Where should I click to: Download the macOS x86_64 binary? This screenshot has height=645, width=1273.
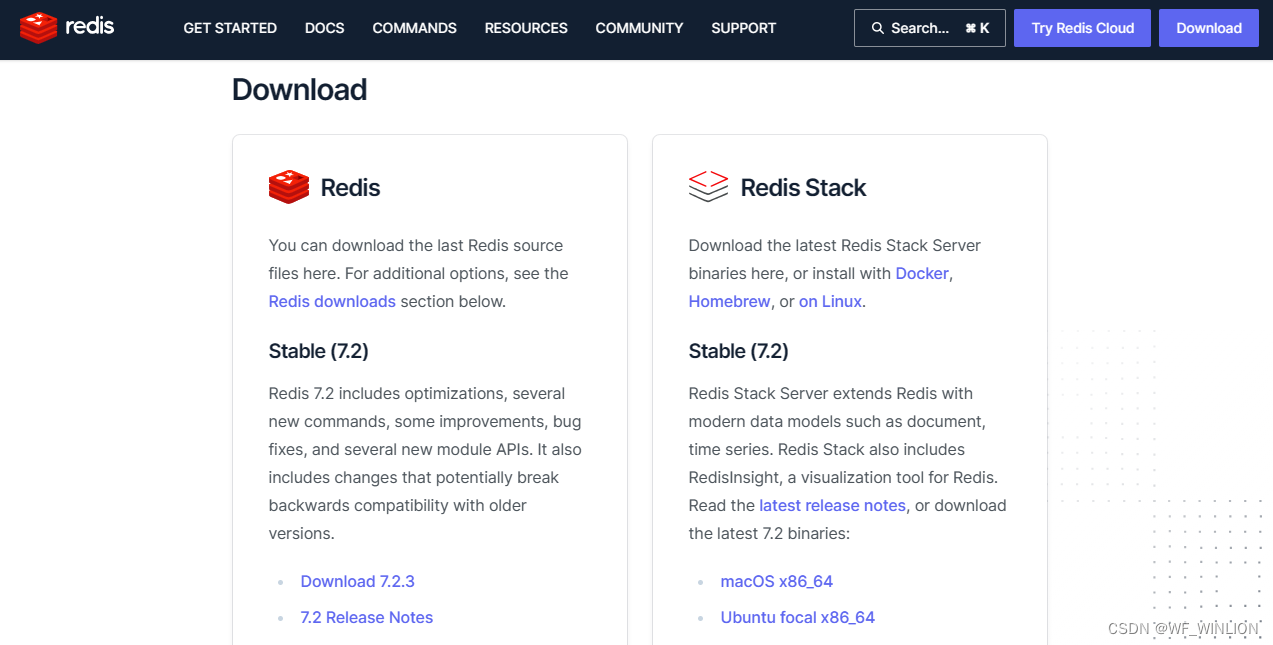(x=777, y=581)
